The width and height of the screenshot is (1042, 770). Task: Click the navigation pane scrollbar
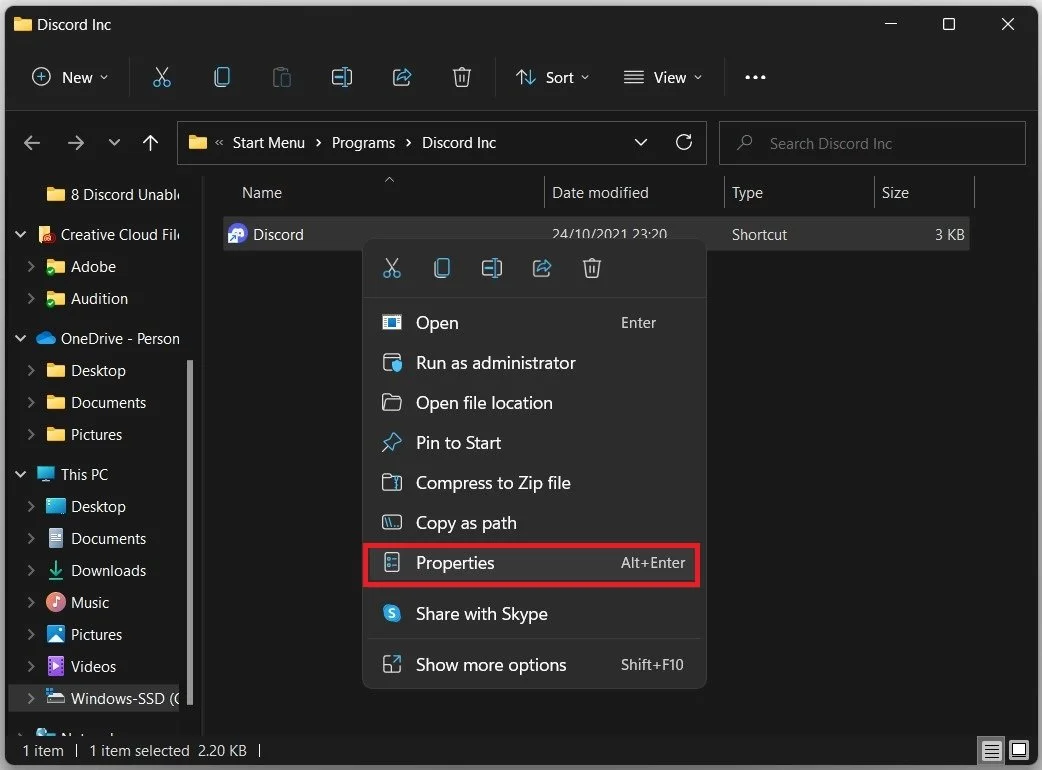[190, 531]
